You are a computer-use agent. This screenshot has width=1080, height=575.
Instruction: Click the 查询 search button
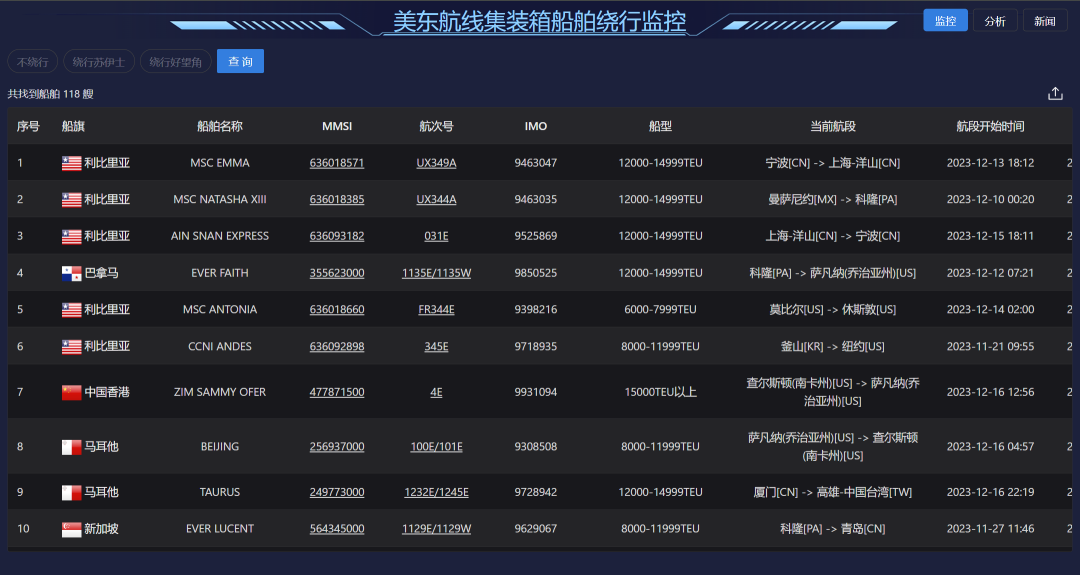(x=240, y=61)
